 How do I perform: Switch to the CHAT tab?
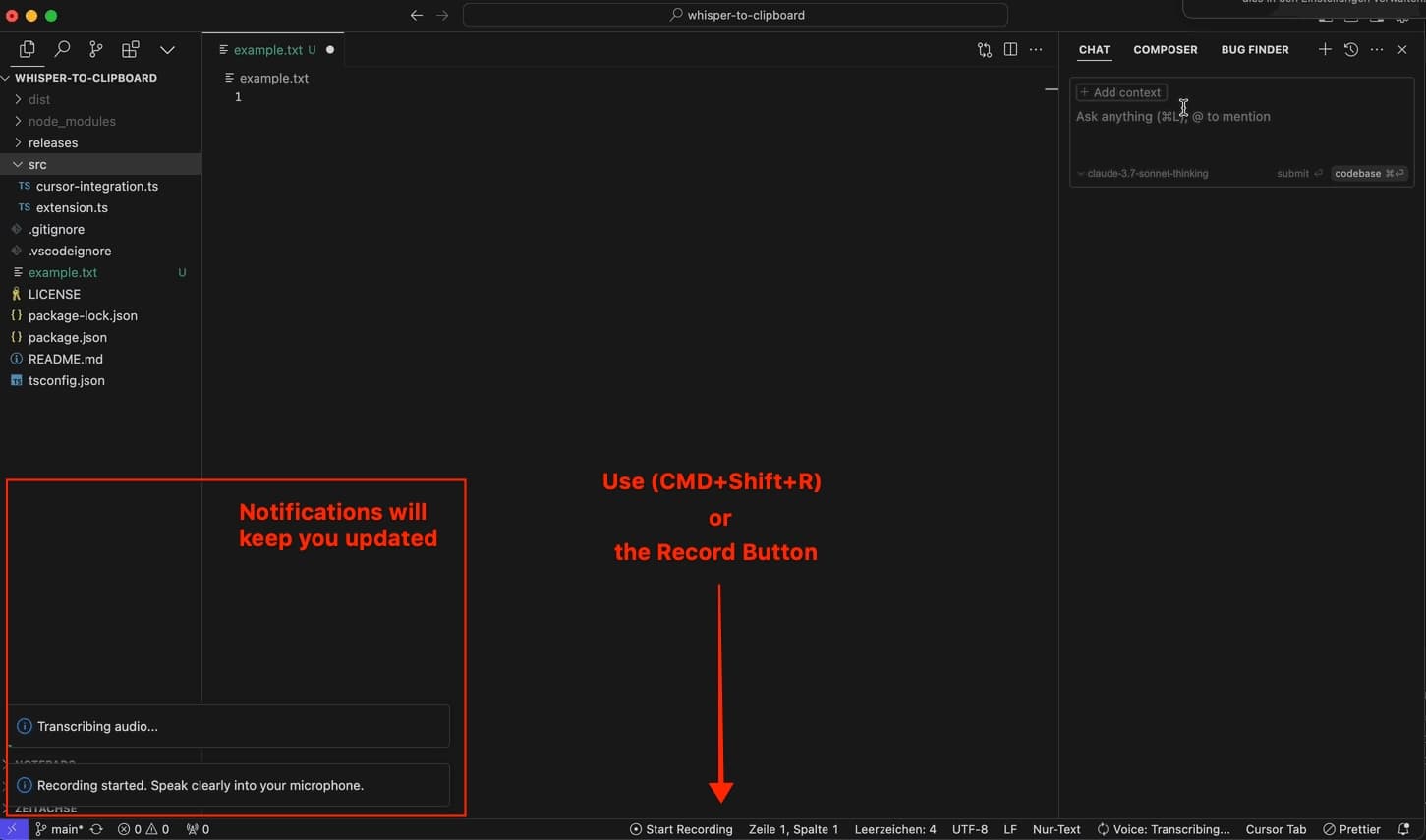(1094, 49)
